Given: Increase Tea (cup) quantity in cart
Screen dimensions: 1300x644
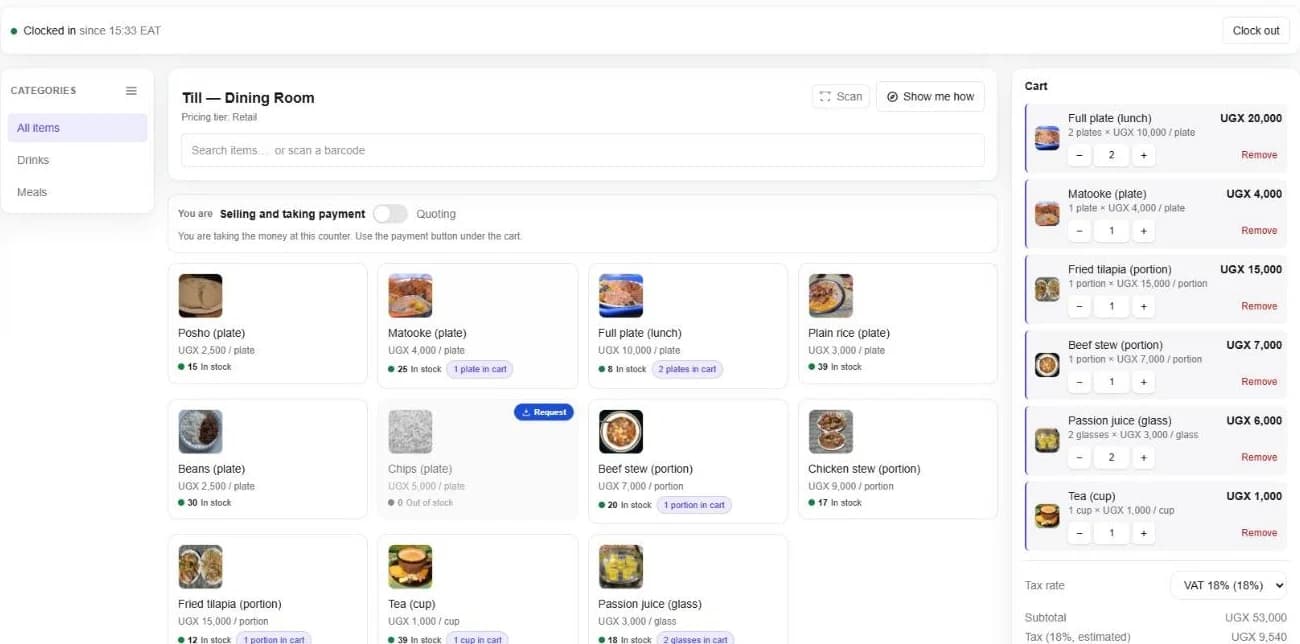Looking at the screenshot, I should tap(1143, 533).
